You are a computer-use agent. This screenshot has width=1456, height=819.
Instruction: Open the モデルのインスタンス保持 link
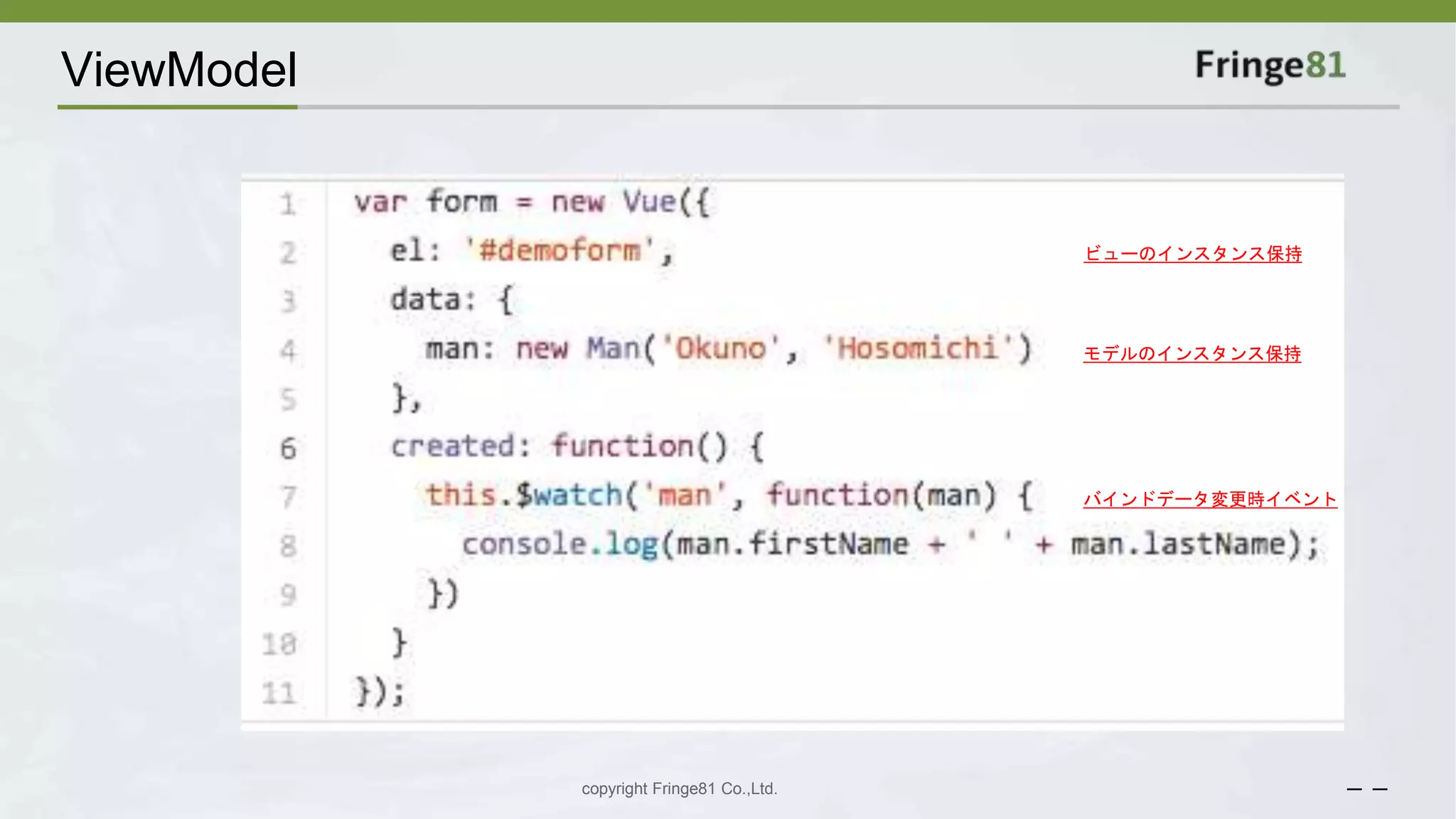coord(1192,353)
